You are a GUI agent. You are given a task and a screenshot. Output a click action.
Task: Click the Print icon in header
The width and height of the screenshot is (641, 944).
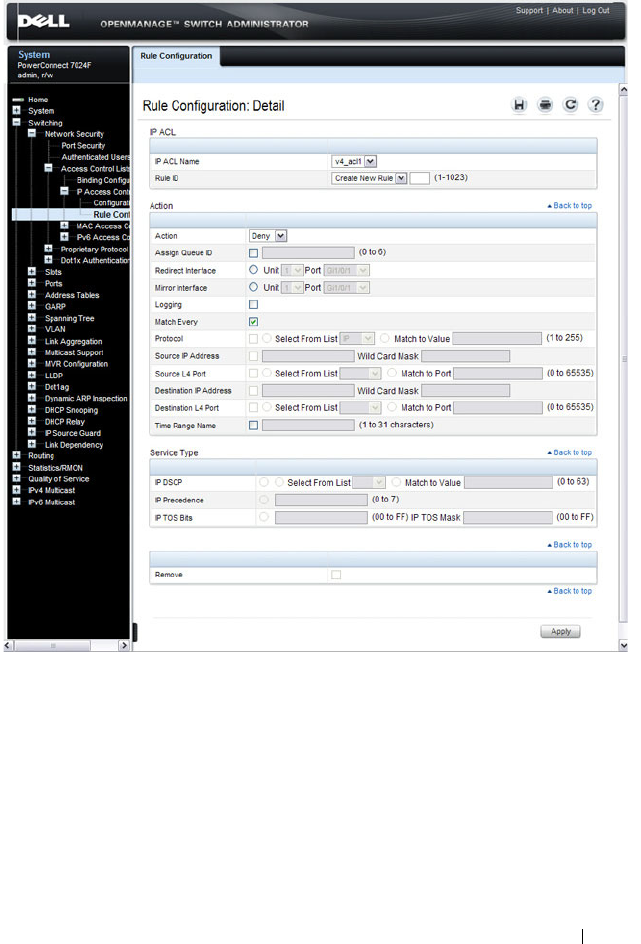point(545,105)
